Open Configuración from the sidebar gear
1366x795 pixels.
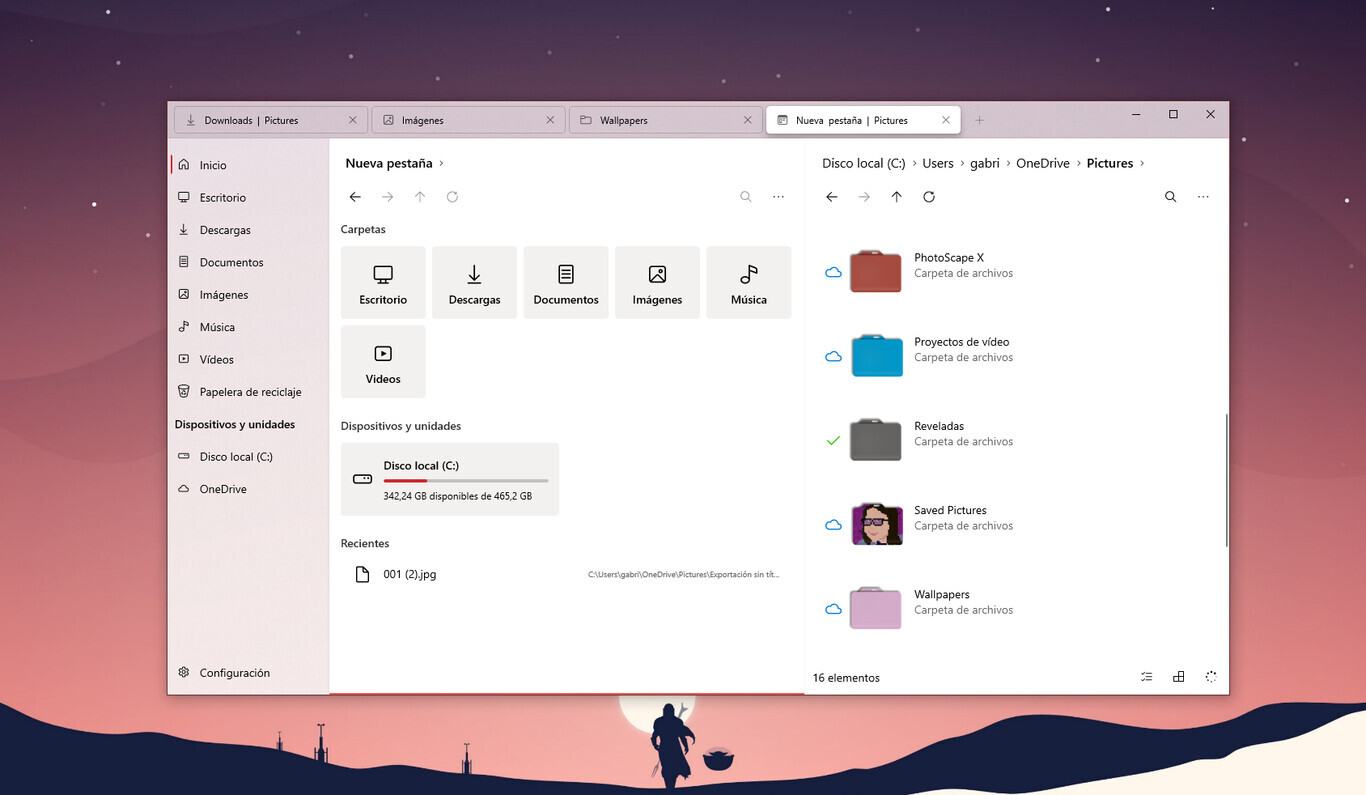click(232, 672)
